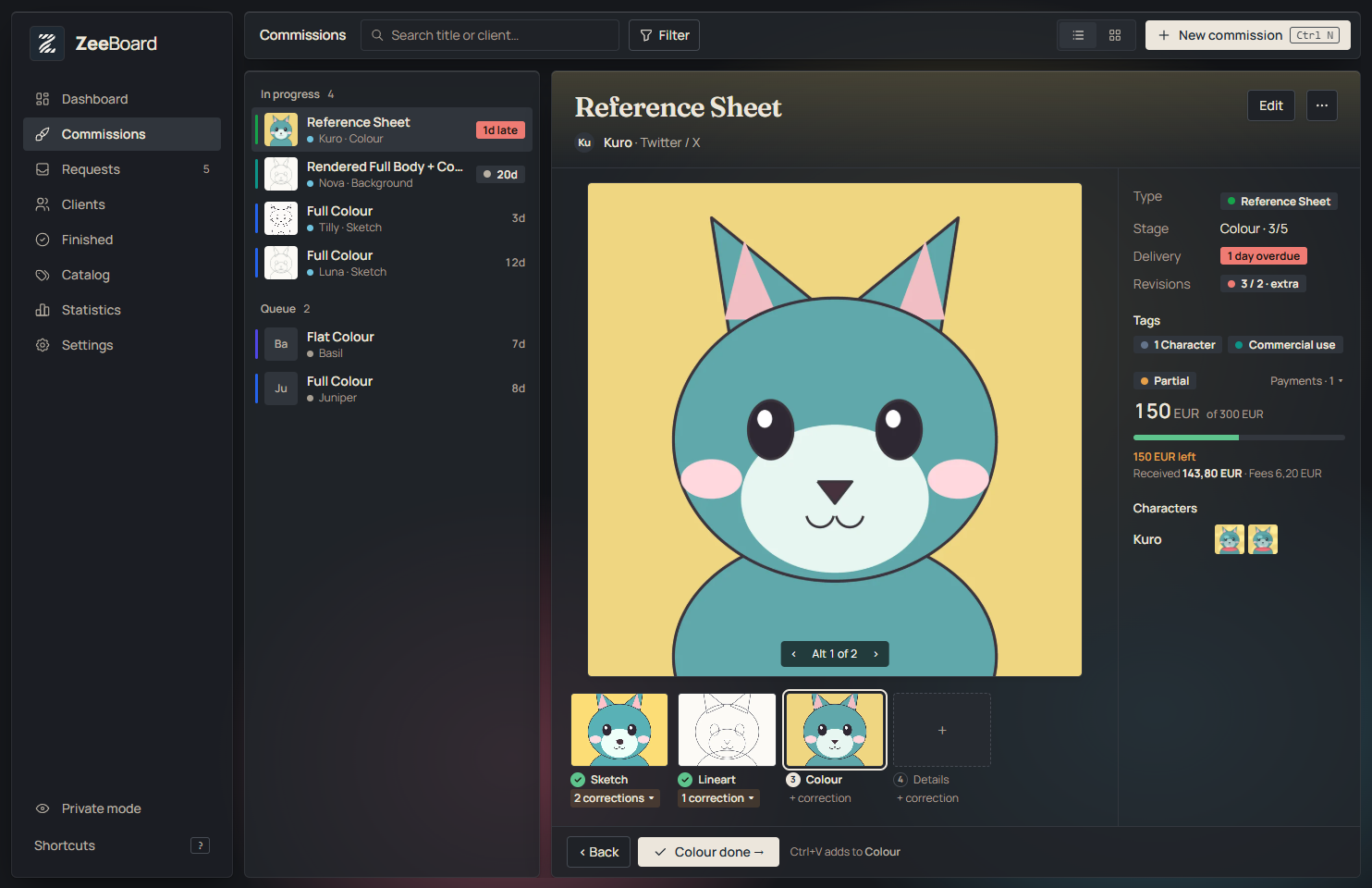
Task: Select the Lineart stage thumbnail
Action: pyautogui.click(x=727, y=730)
